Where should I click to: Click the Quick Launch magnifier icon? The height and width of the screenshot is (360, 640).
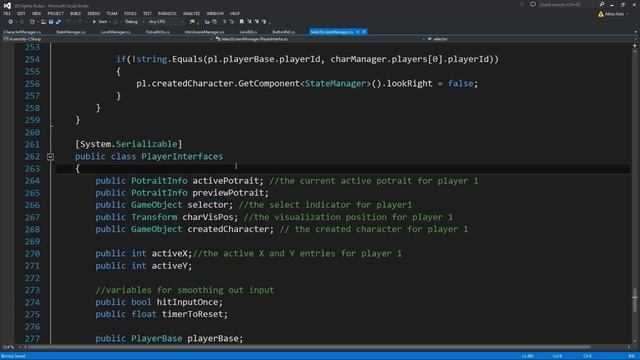coord(602,4)
